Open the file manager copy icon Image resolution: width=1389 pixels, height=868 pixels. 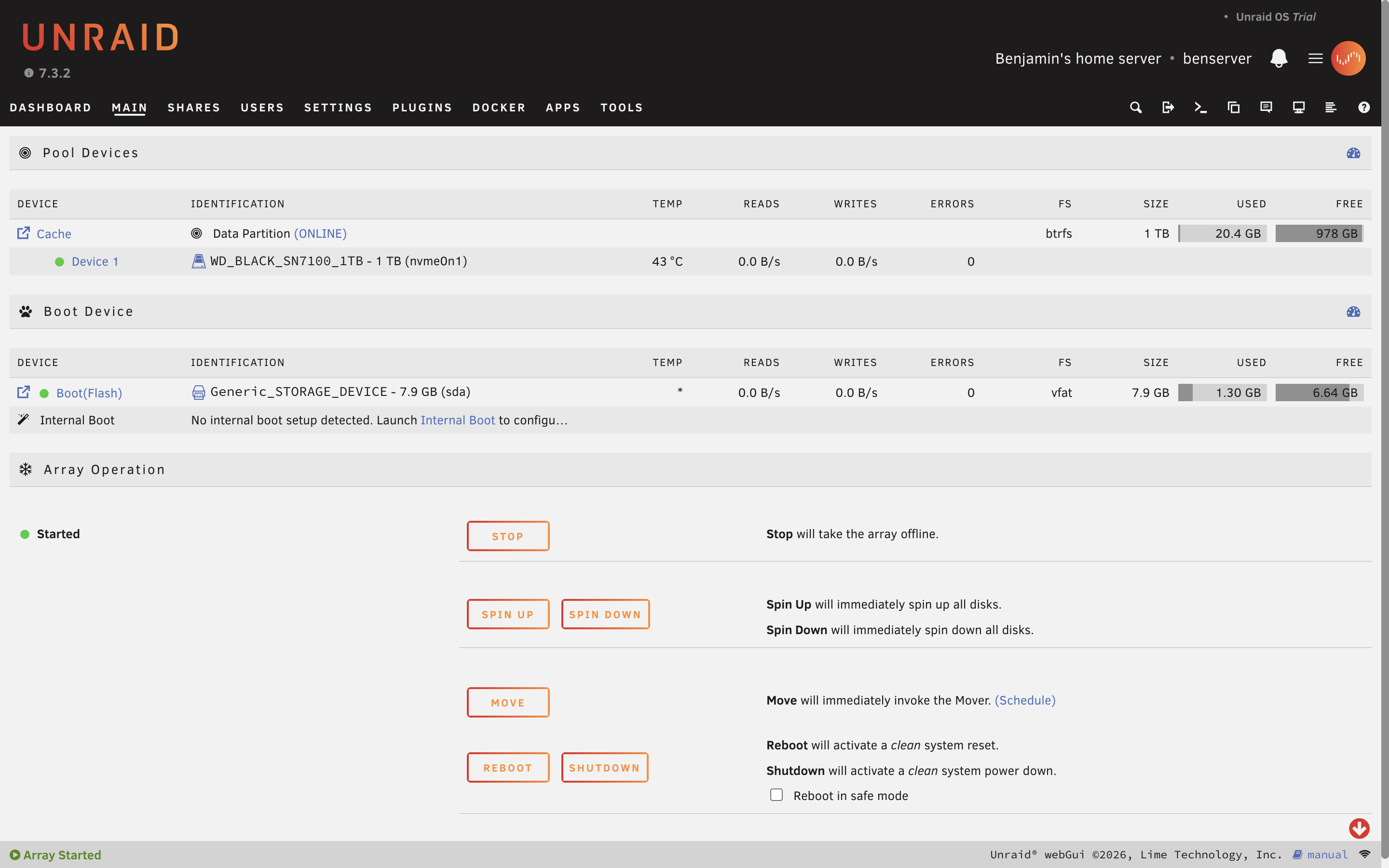[1233, 108]
